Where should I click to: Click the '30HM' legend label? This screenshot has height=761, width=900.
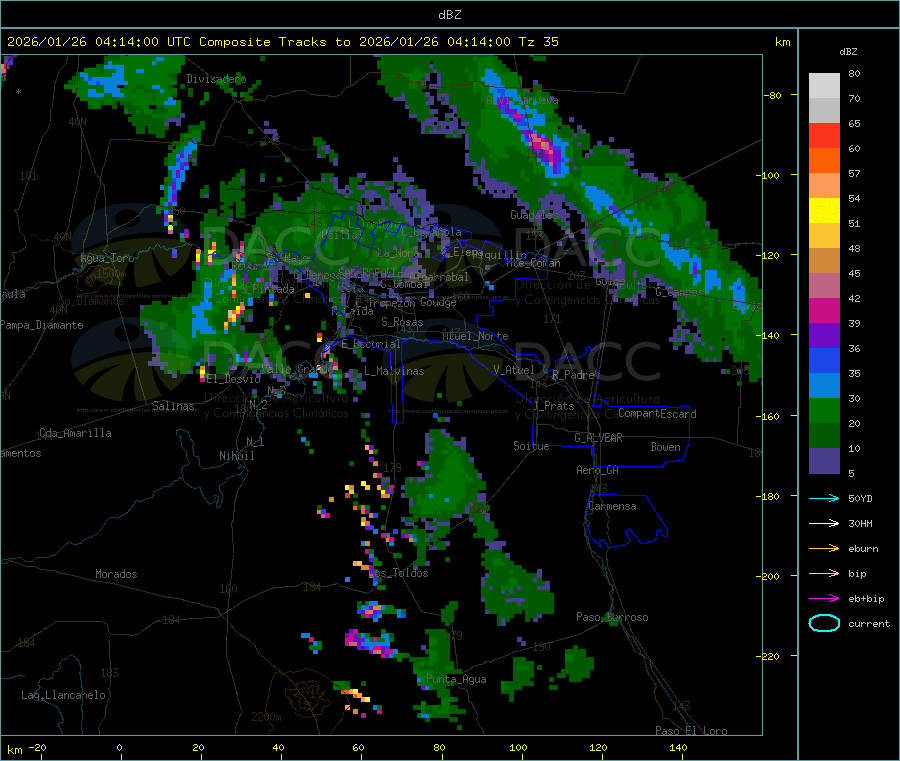tap(860, 523)
